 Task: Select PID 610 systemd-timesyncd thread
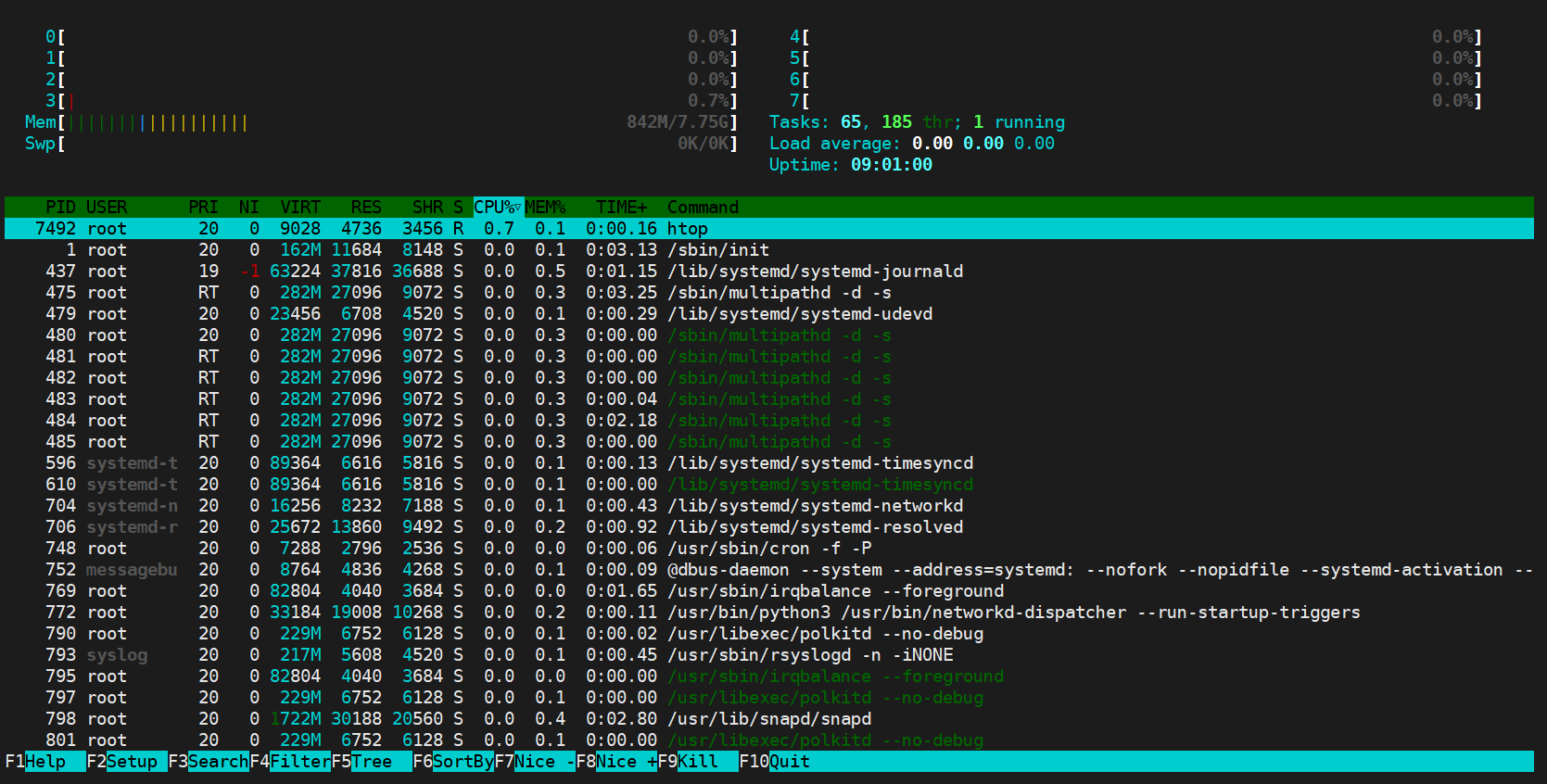769,485
